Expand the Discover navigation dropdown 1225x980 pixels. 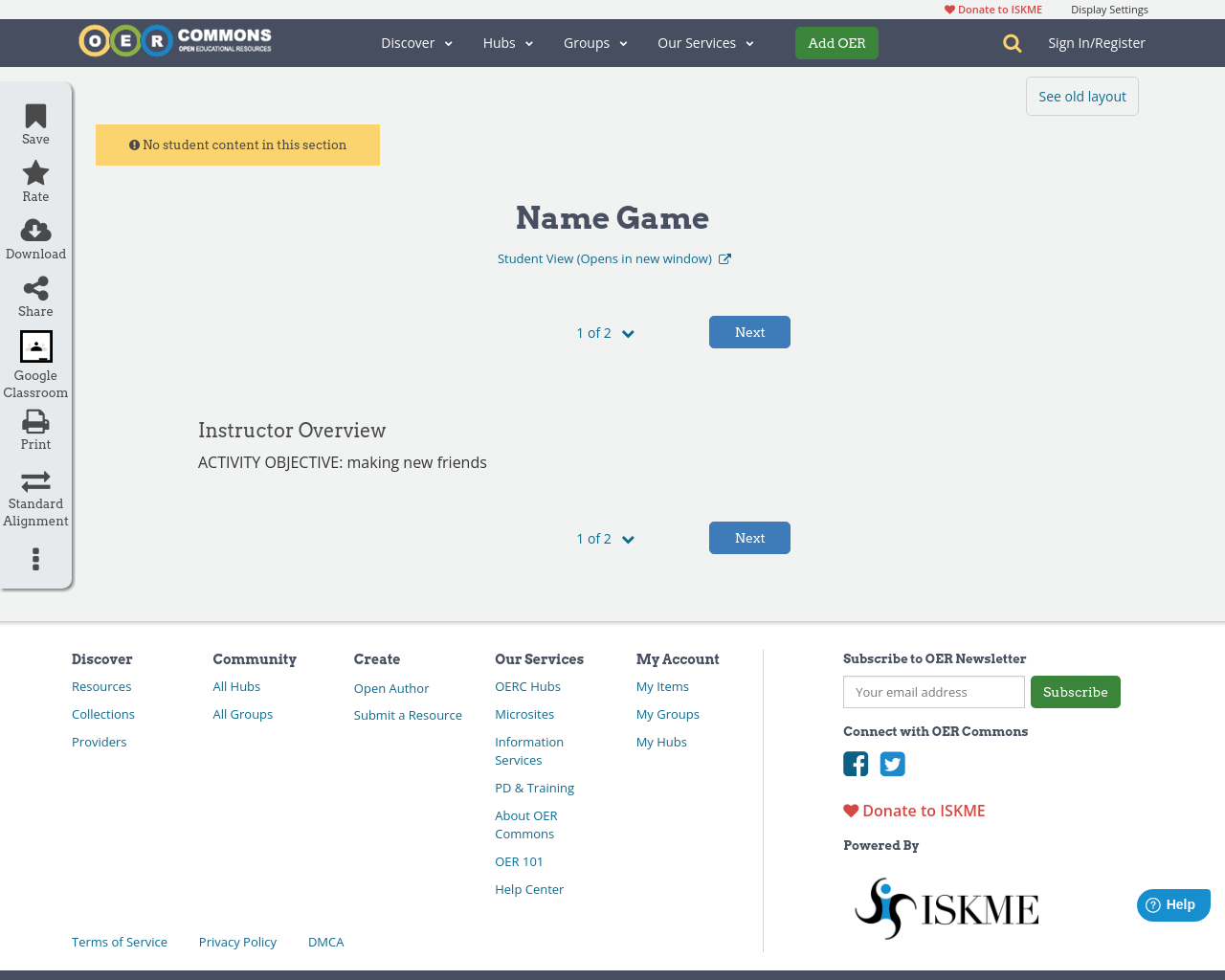pyautogui.click(x=416, y=43)
